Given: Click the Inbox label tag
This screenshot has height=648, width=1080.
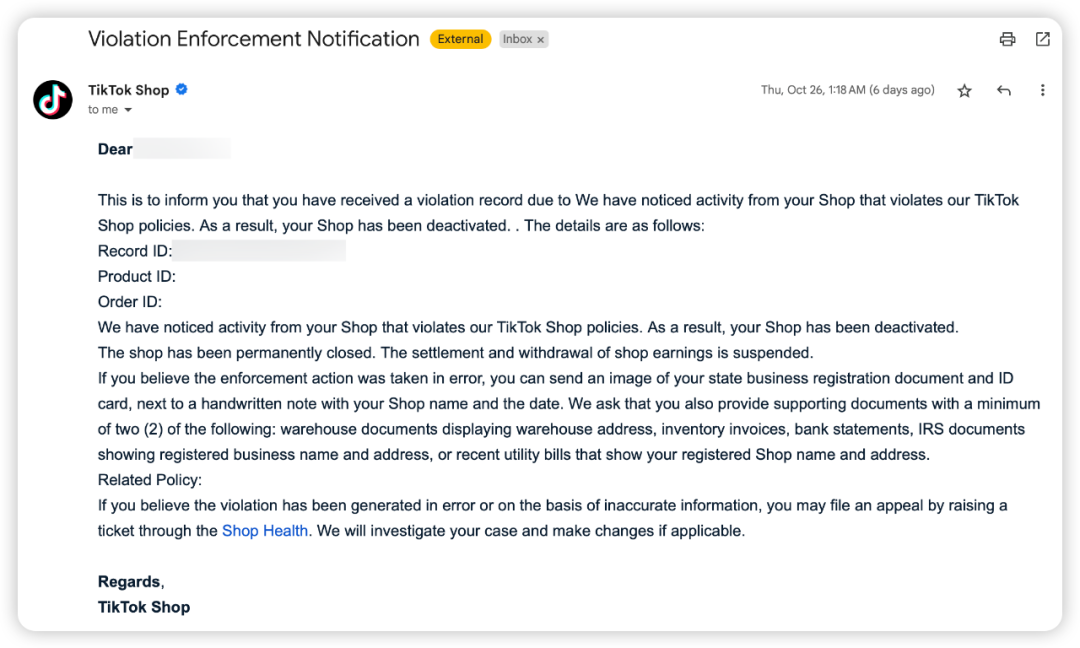Looking at the screenshot, I should point(517,39).
